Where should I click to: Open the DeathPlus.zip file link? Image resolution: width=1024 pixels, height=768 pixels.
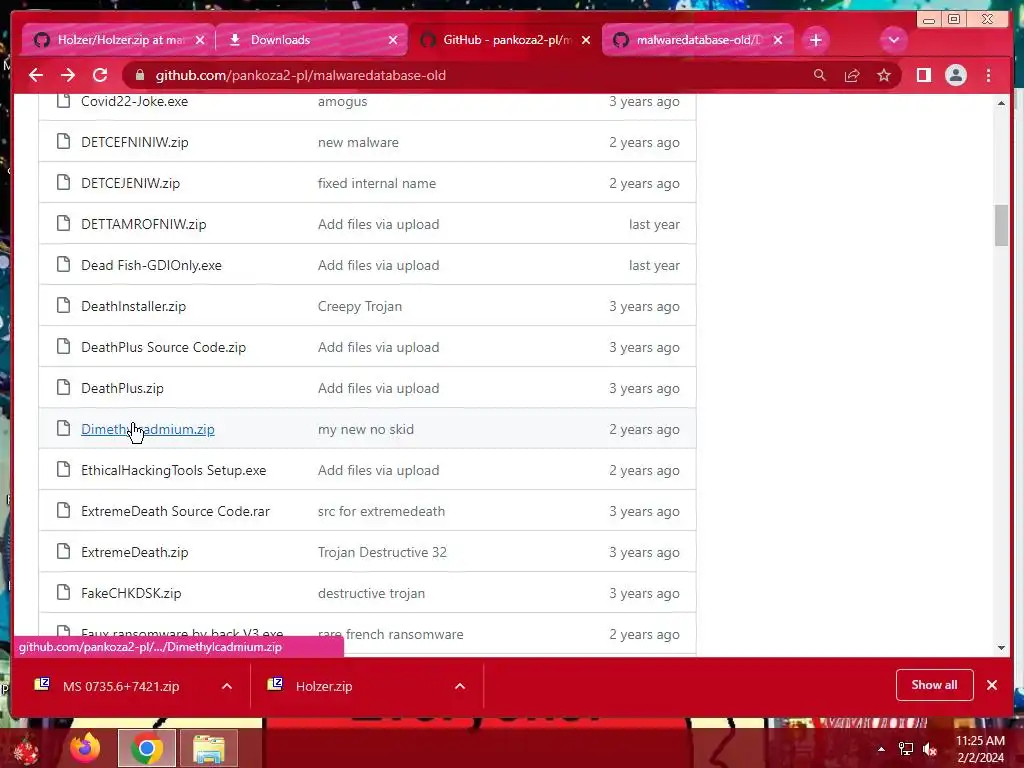tap(122, 389)
